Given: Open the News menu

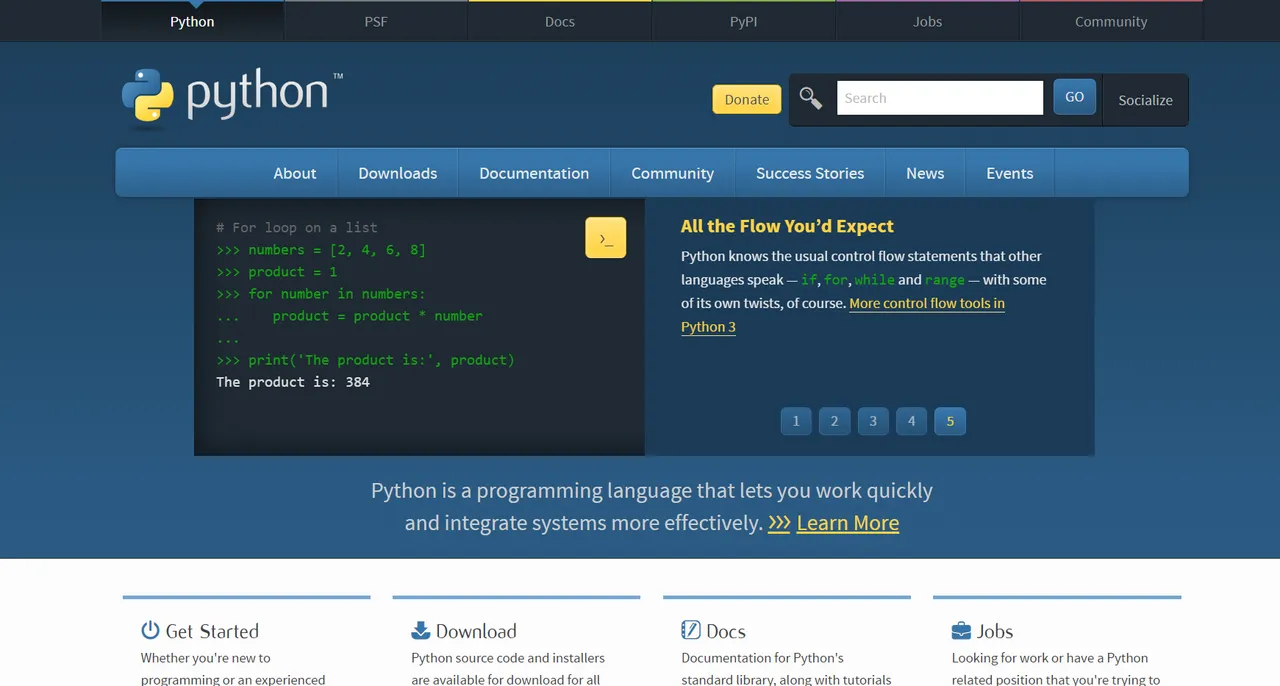Looking at the screenshot, I should (x=925, y=173).
